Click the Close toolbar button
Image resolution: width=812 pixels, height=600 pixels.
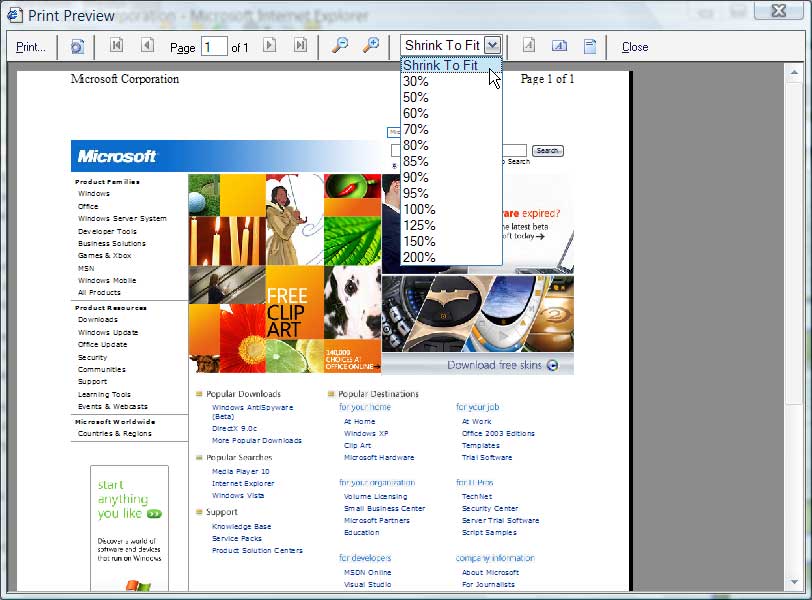pos(635,47)
